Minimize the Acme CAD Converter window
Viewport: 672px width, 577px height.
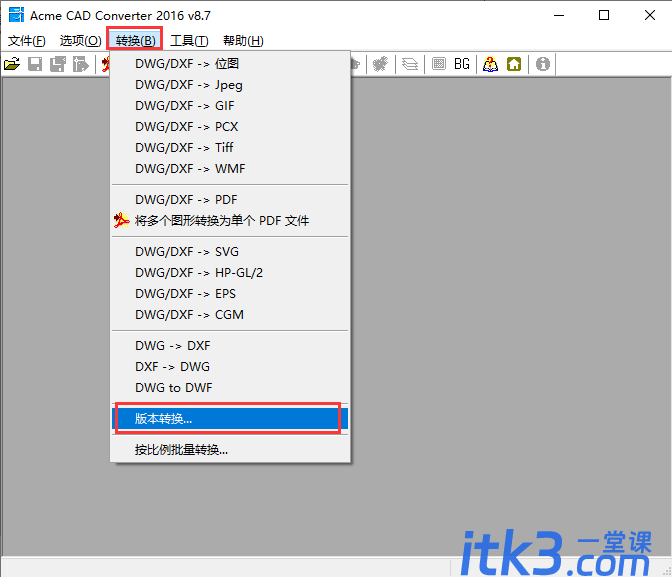(x=559, y=15)
